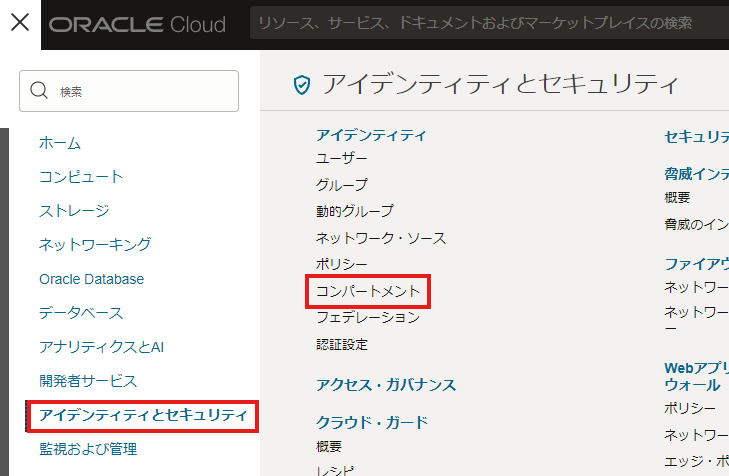Open 概要 under クラウド・ガード
This screenshot has height=476, width=729.
point(329,447)
